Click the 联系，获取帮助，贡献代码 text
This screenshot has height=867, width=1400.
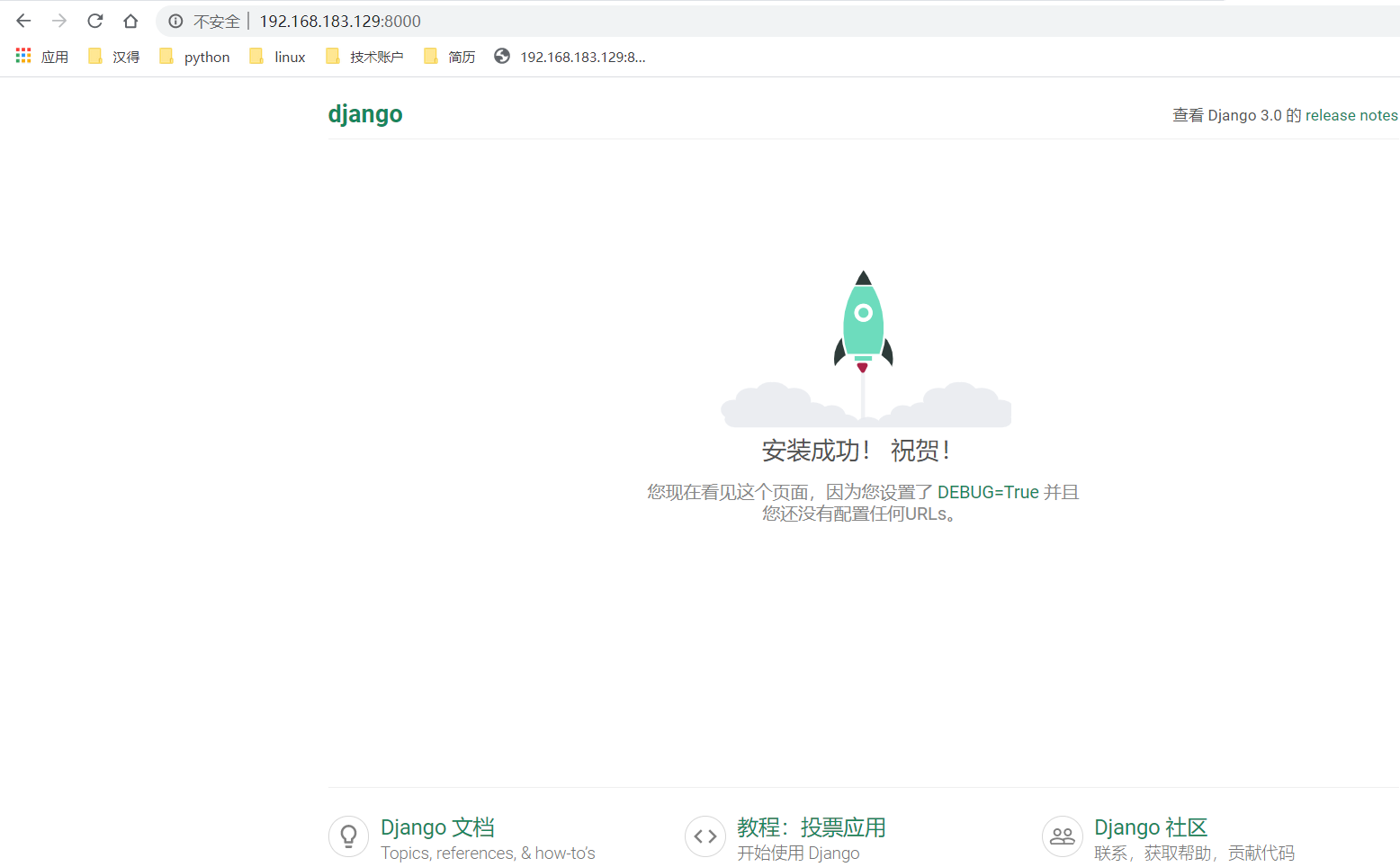click(x=1194, y=853)
